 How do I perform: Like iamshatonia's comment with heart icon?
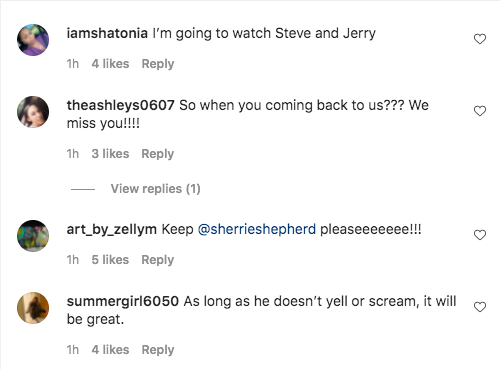(480, 39)
